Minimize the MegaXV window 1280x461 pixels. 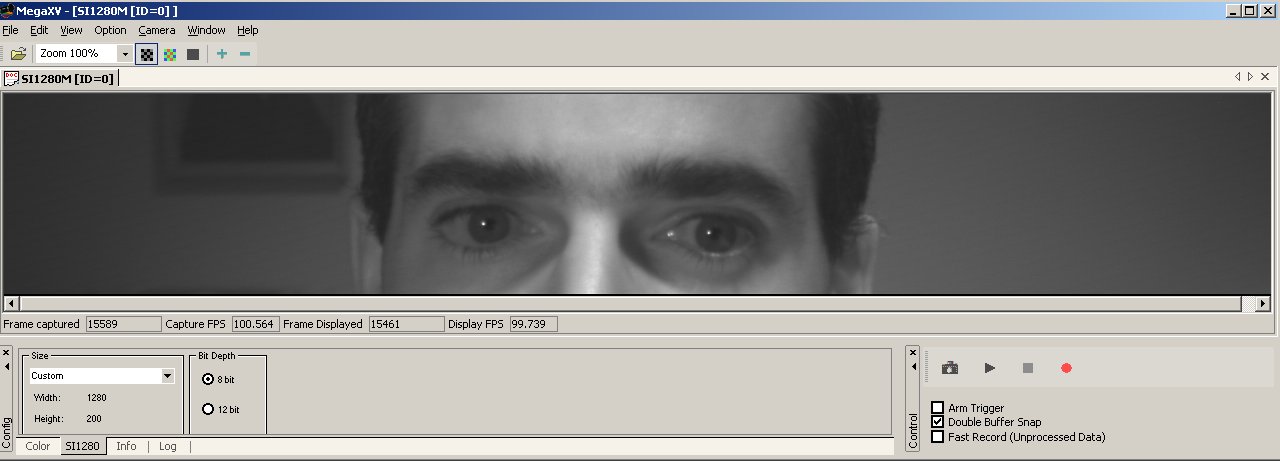click(1234, 11)
